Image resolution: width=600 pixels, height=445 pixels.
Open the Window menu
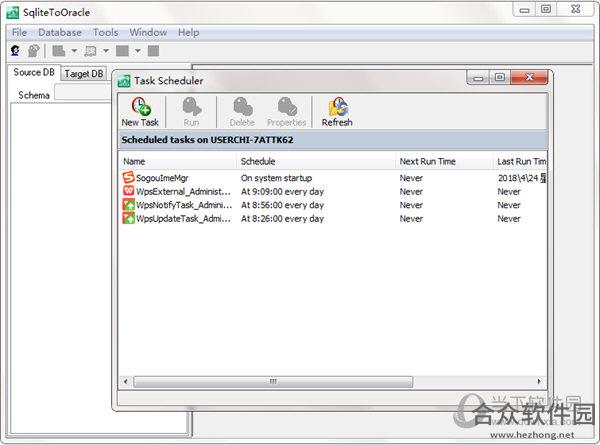[148, 32]
